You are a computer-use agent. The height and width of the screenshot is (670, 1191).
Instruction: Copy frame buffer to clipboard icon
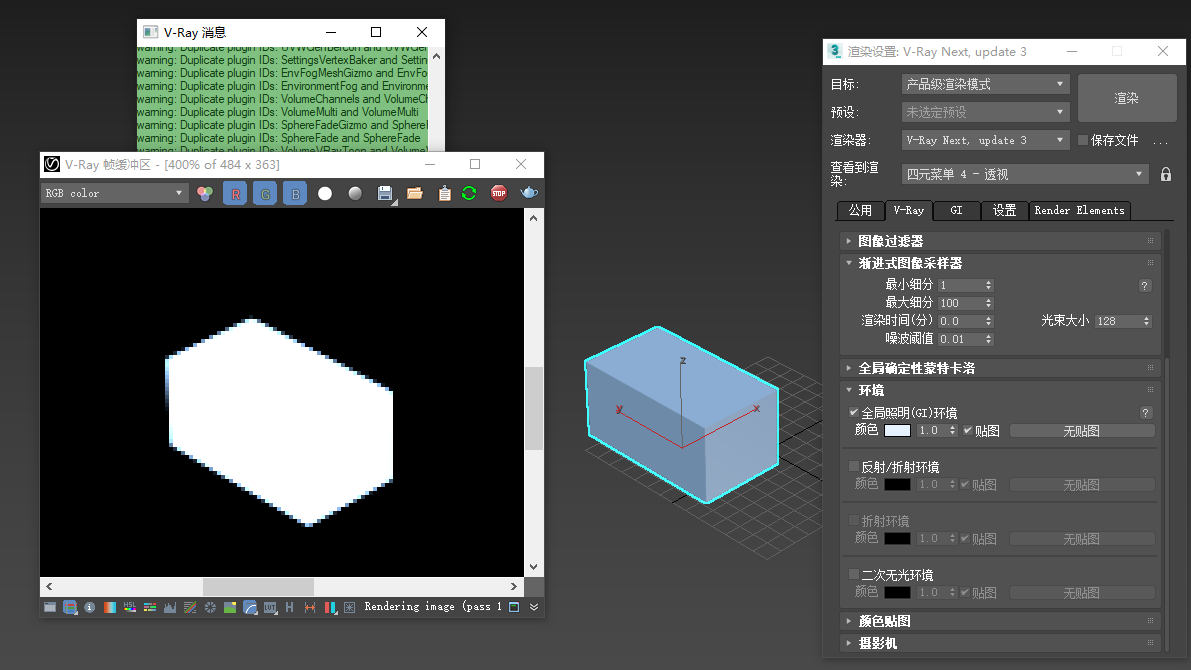(x=444, y=194)
